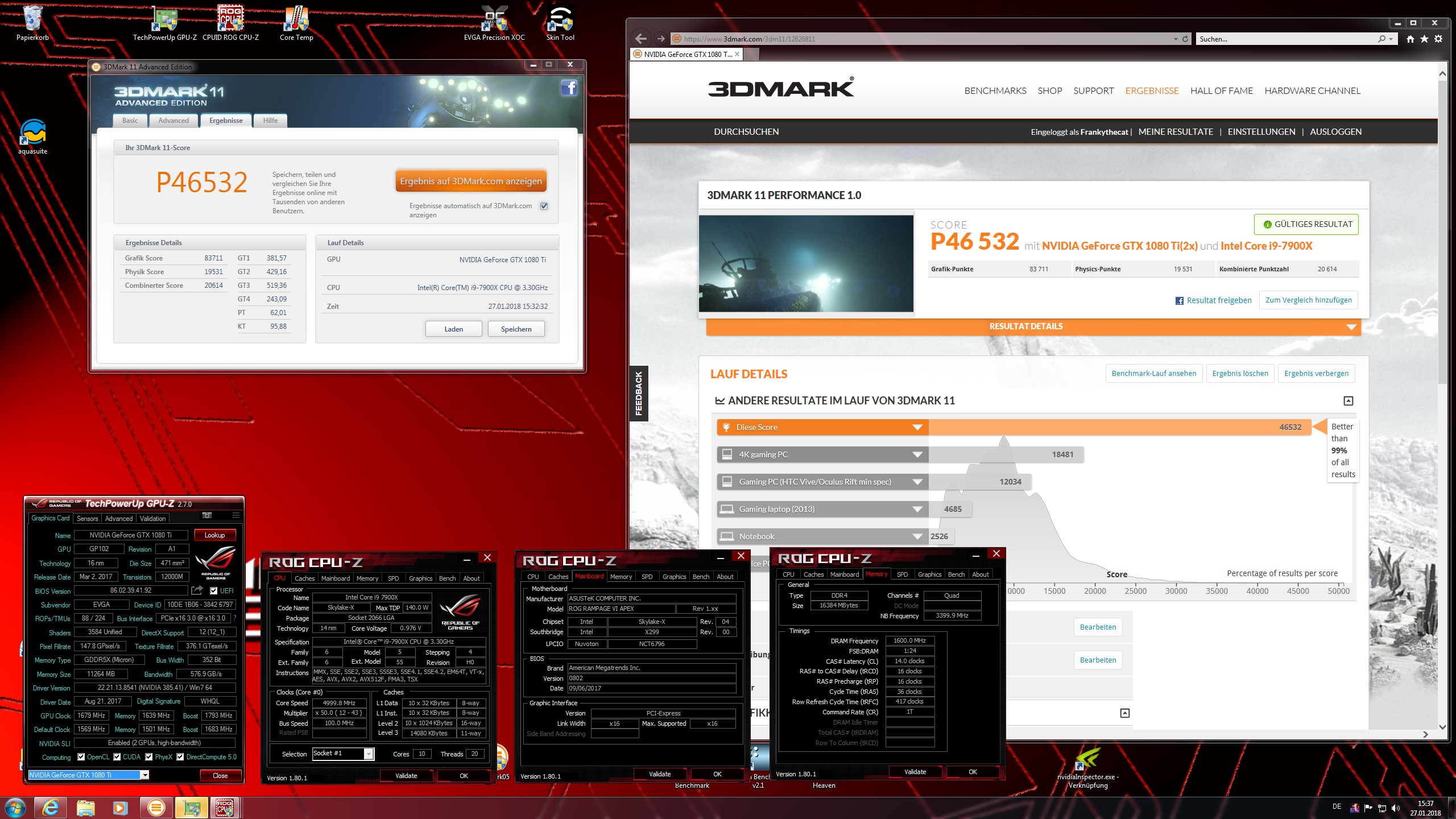Open the Validation tab in GPU-Z

pyautogui.click(x=152, y=518)
